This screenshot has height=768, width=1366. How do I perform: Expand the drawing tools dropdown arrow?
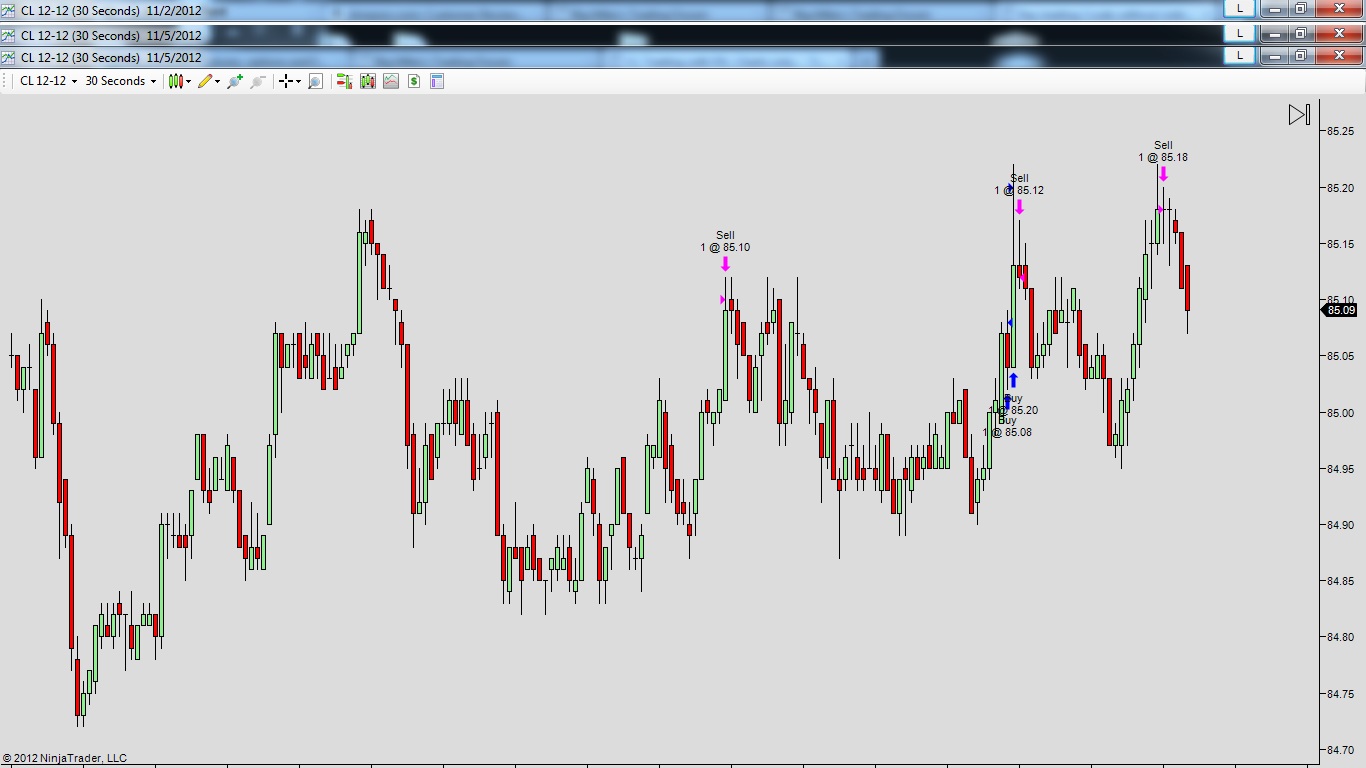pos(218,82)
